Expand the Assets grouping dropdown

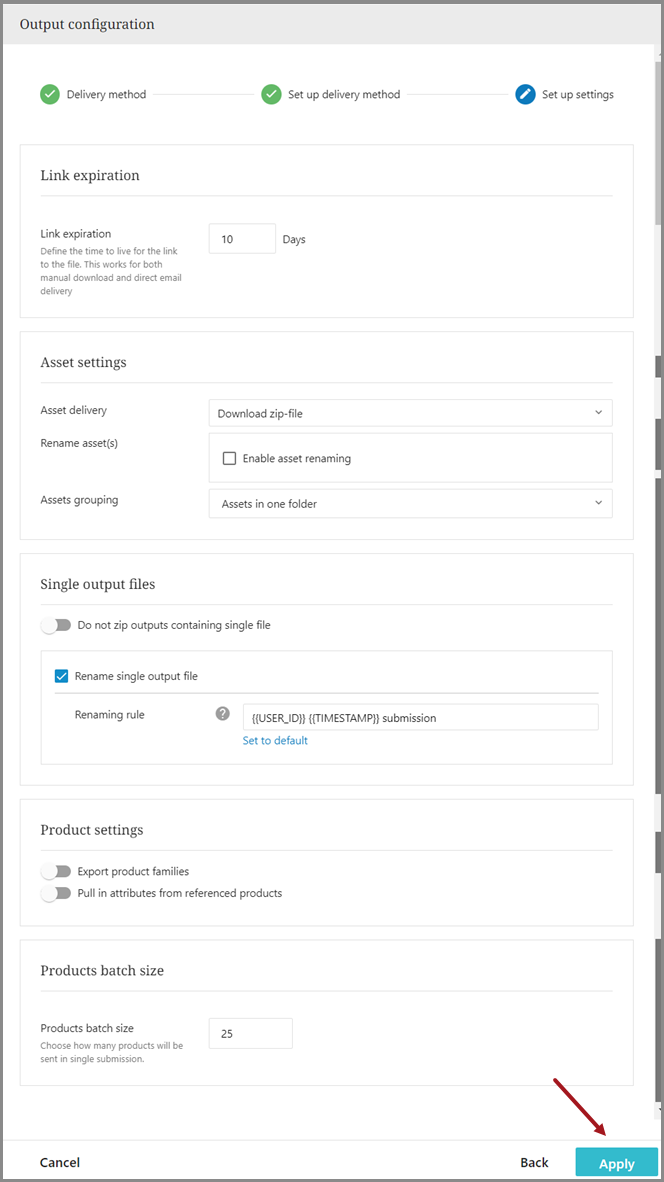point(410,504)
